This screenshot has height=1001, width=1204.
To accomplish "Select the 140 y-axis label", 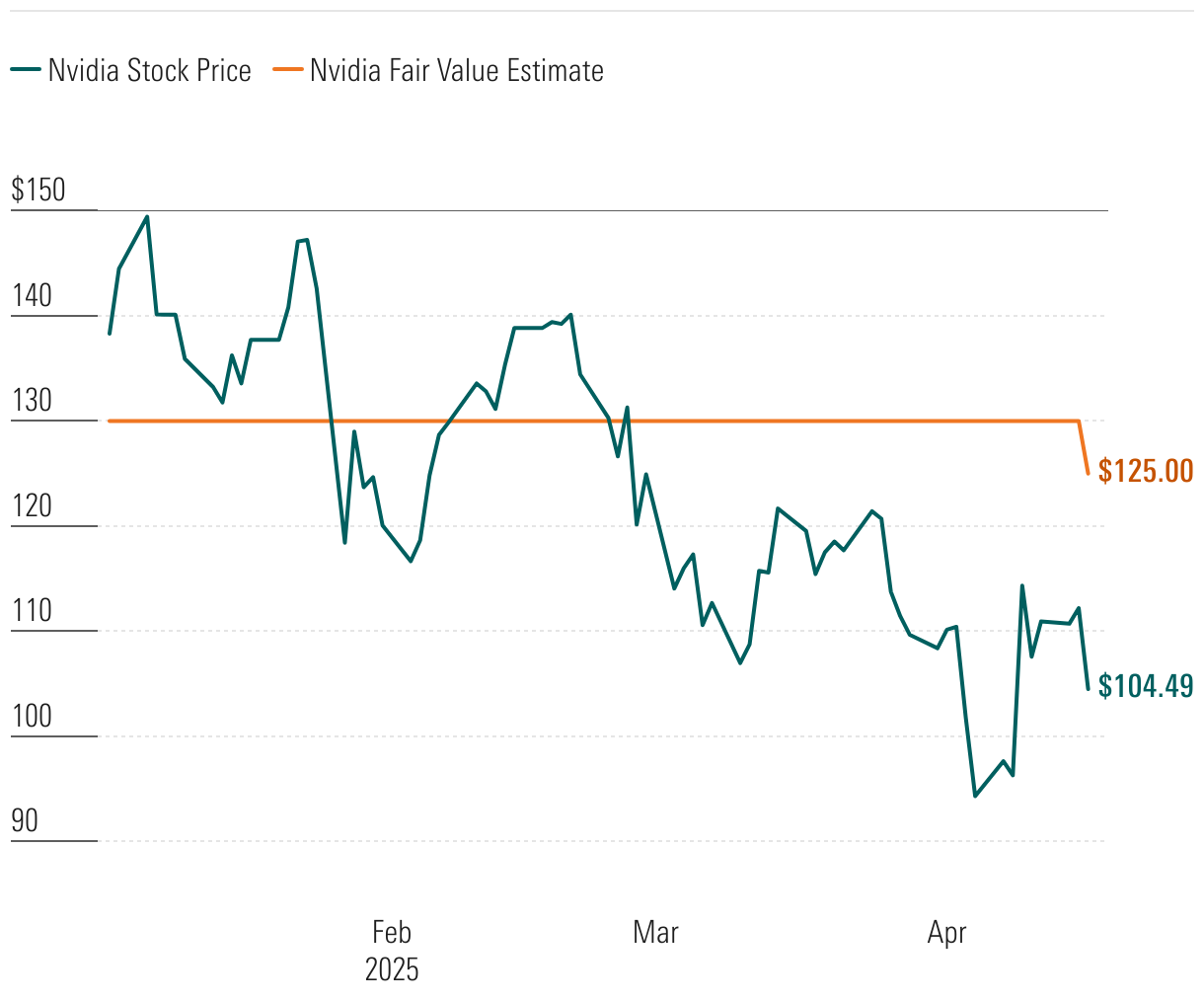I will point(32,295).
